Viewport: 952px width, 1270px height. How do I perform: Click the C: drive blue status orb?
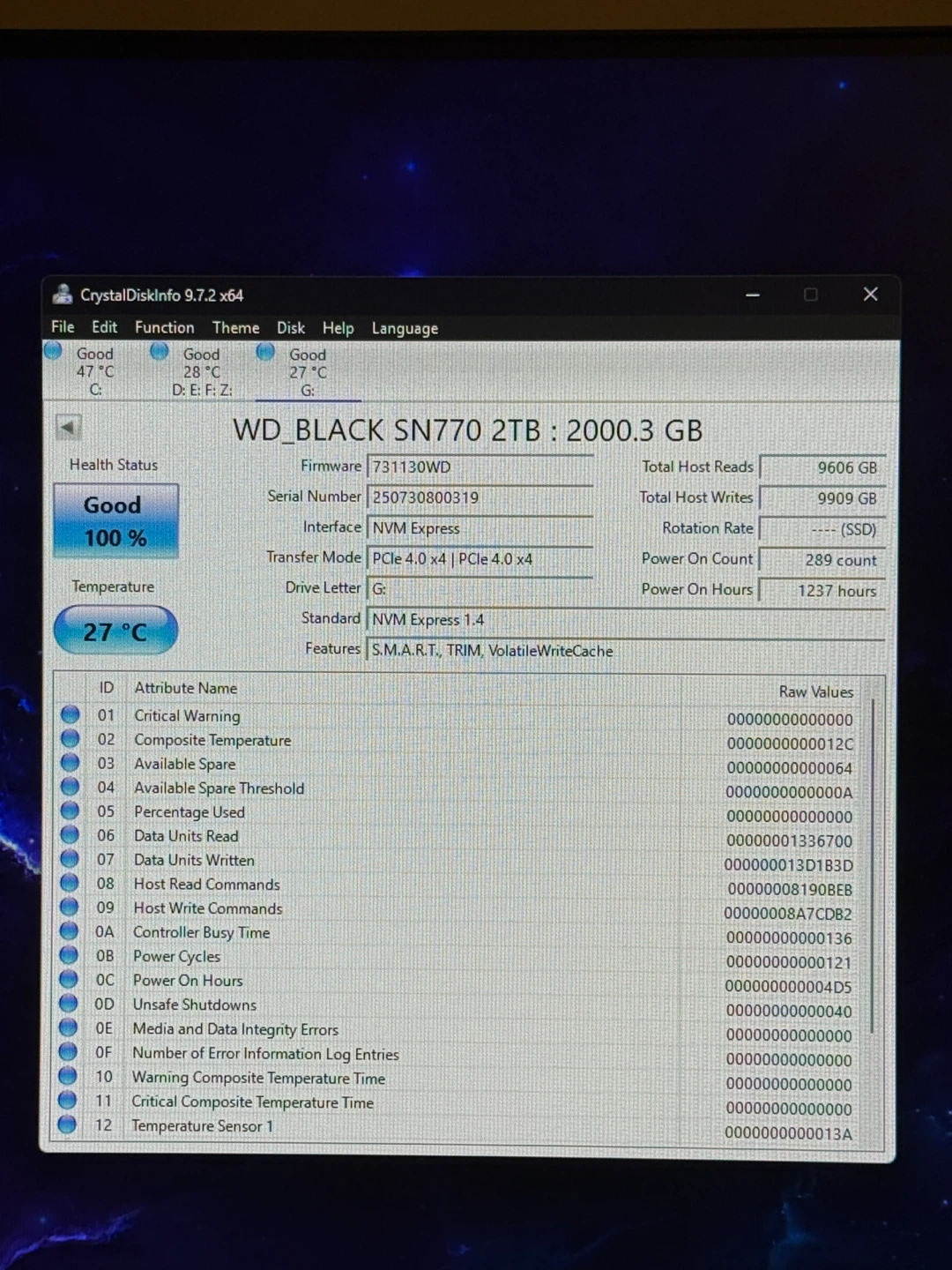coord(53,351)
